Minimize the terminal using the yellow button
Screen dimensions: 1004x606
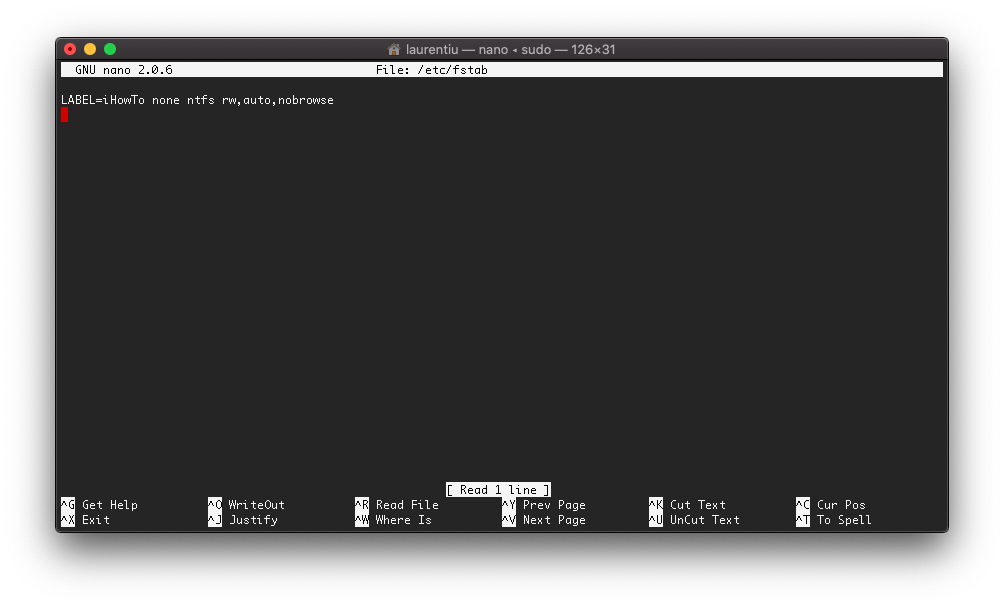[x=90, y=49]
